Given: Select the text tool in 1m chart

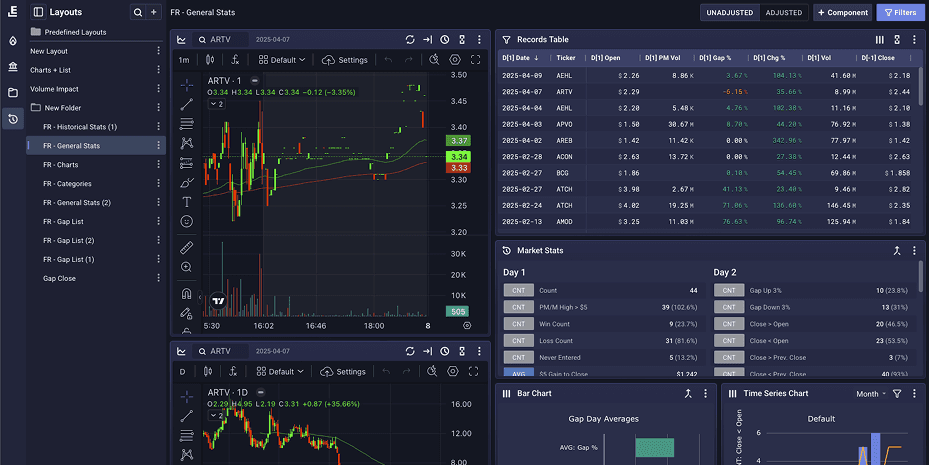Looking at the screenshot, I should coord(187,202).
